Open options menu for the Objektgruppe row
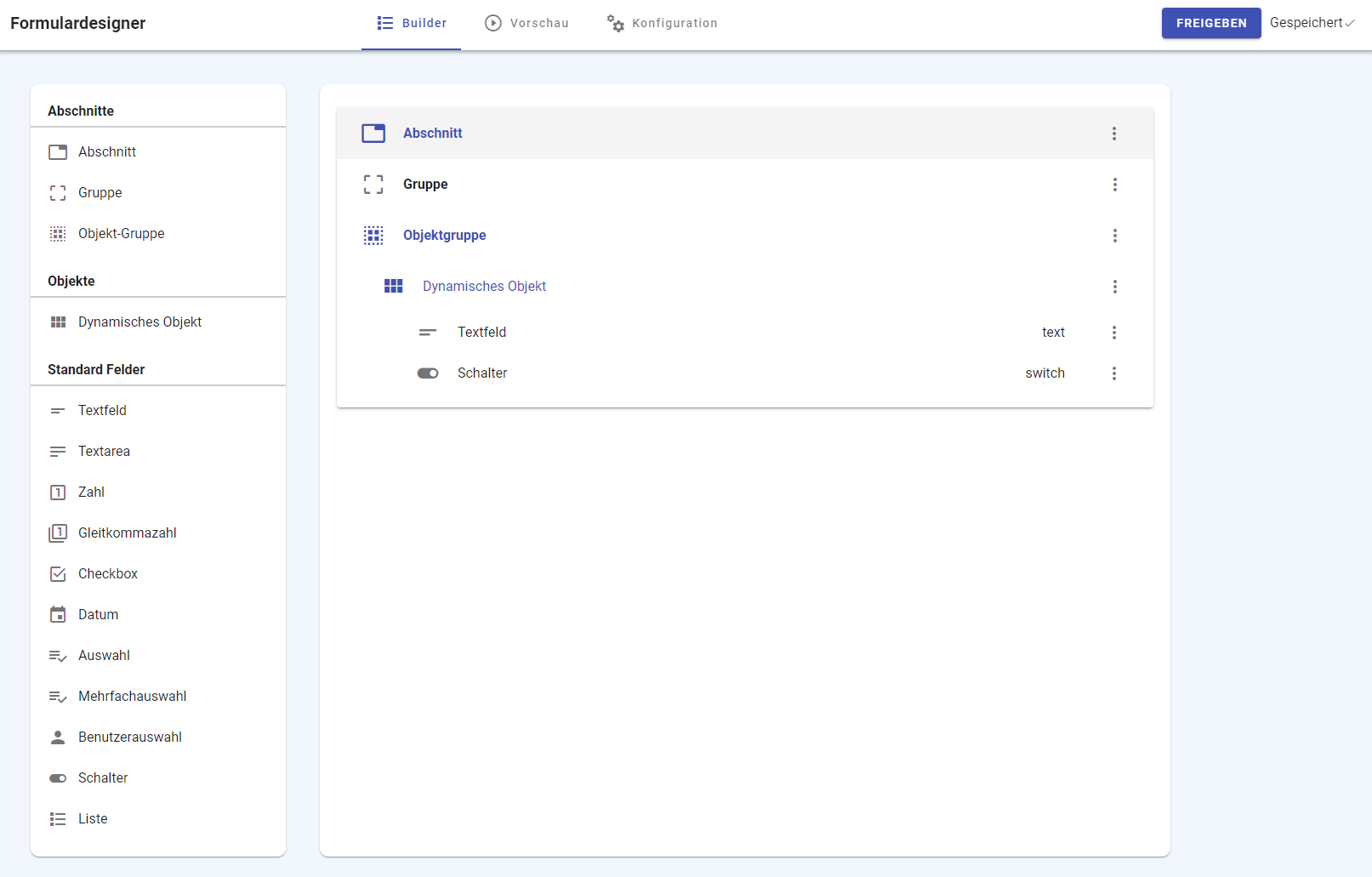The image size is (1372, 877). pos(1115,236)
